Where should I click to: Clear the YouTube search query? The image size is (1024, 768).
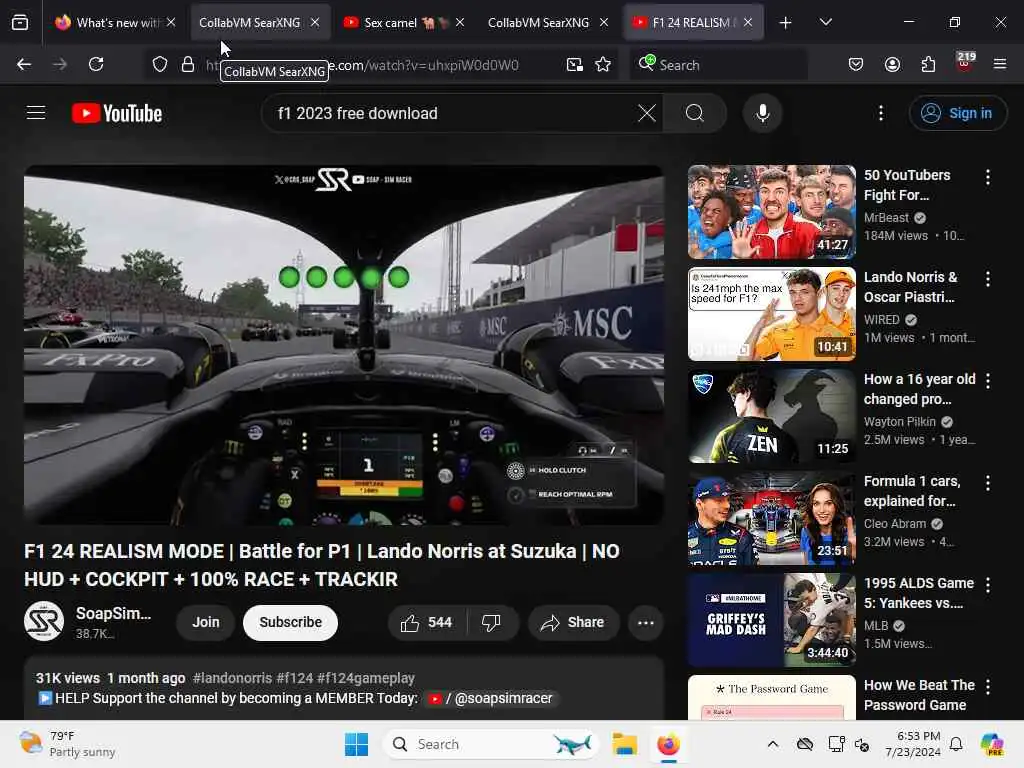coord(647,113)
